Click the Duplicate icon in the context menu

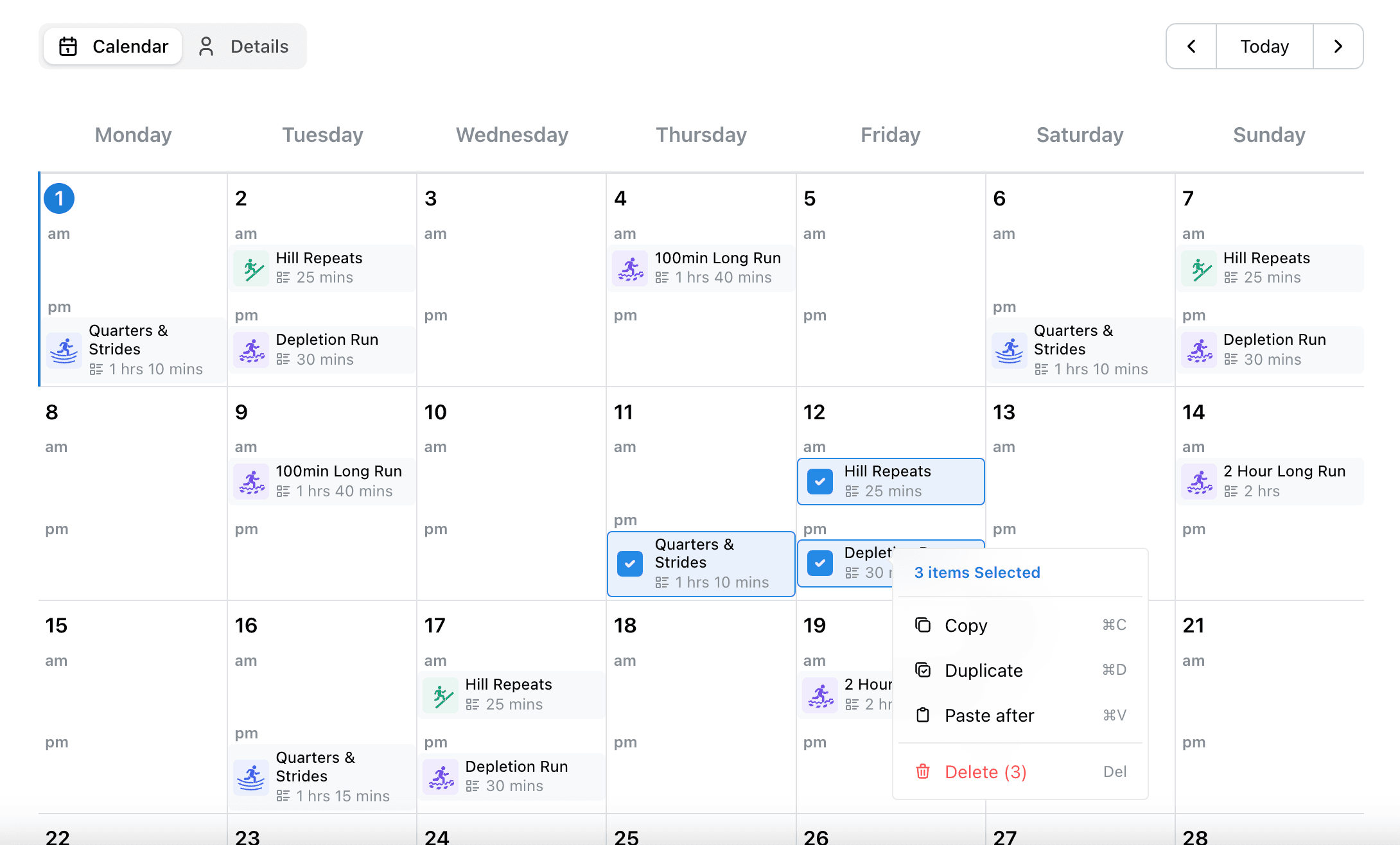tap(923, 670)
